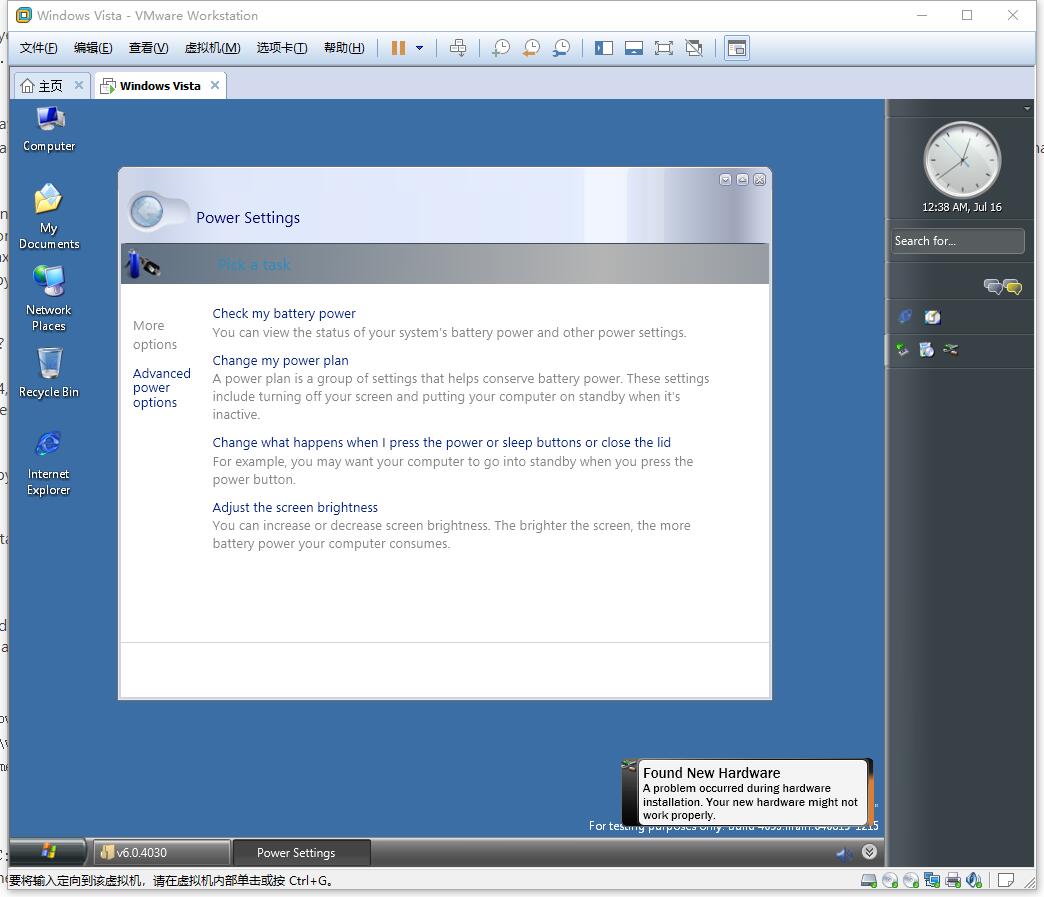
Task: Click the Vista taskbar volume speaker icon
Action: [x=844, y=853]
